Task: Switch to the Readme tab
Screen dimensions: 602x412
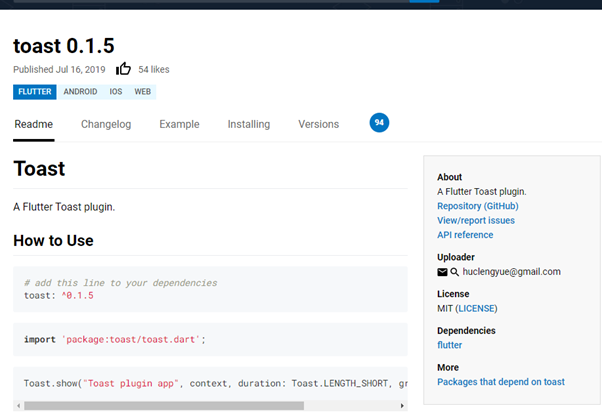Action: coord(33,125)
